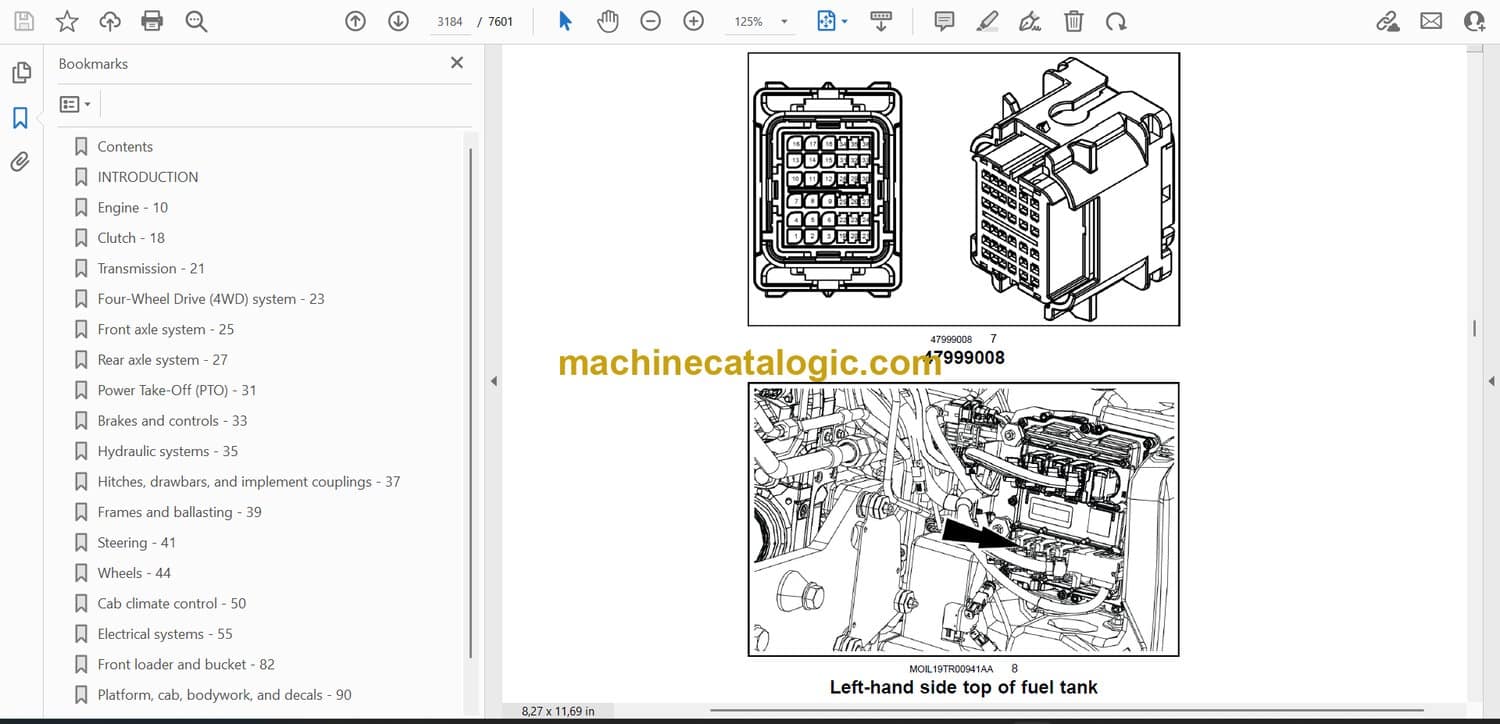Viewport: 1500px width, 724px height.
Task: Close the Bookmarks panel
Action: (457, 63)
